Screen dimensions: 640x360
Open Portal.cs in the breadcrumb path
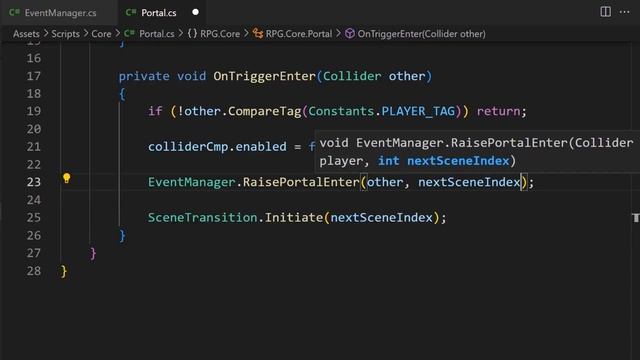click(157, 34)
